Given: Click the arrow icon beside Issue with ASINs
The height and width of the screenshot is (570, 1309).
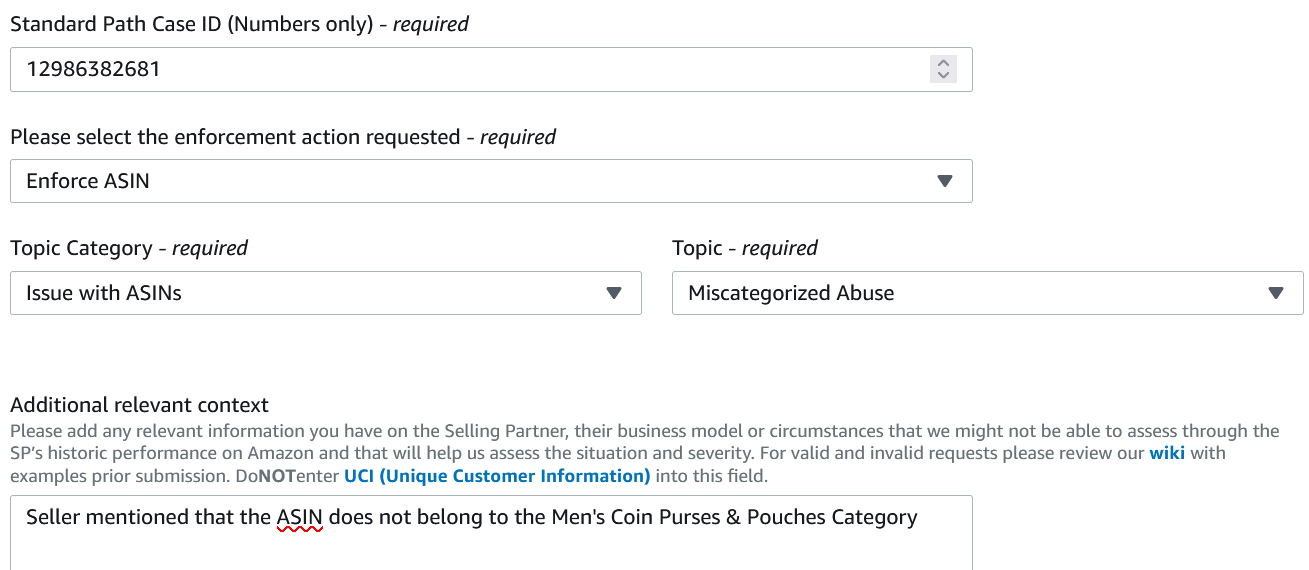Looking at the screenshot, I should [x=614, y=293].
